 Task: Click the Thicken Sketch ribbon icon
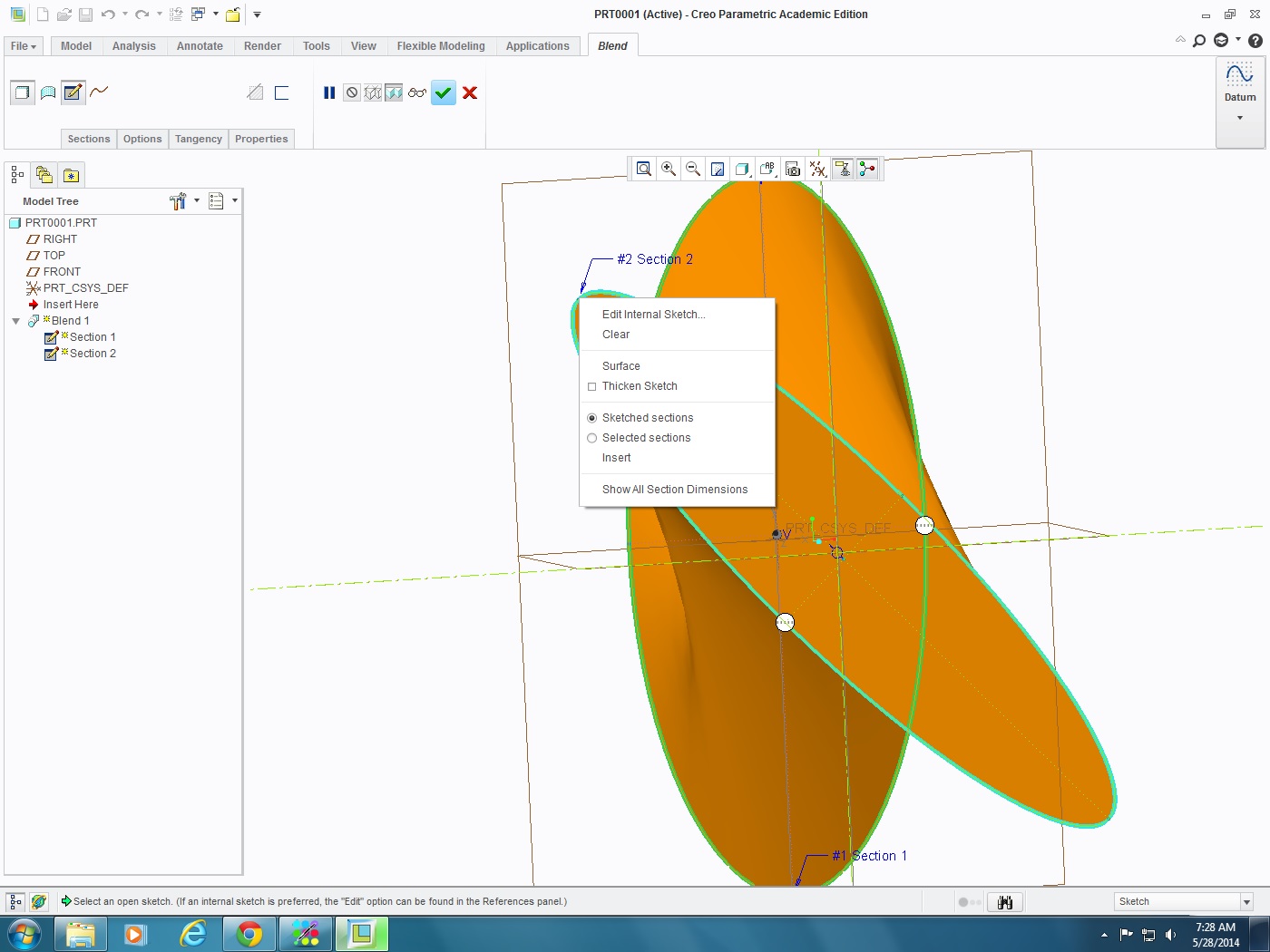[281, 92]
